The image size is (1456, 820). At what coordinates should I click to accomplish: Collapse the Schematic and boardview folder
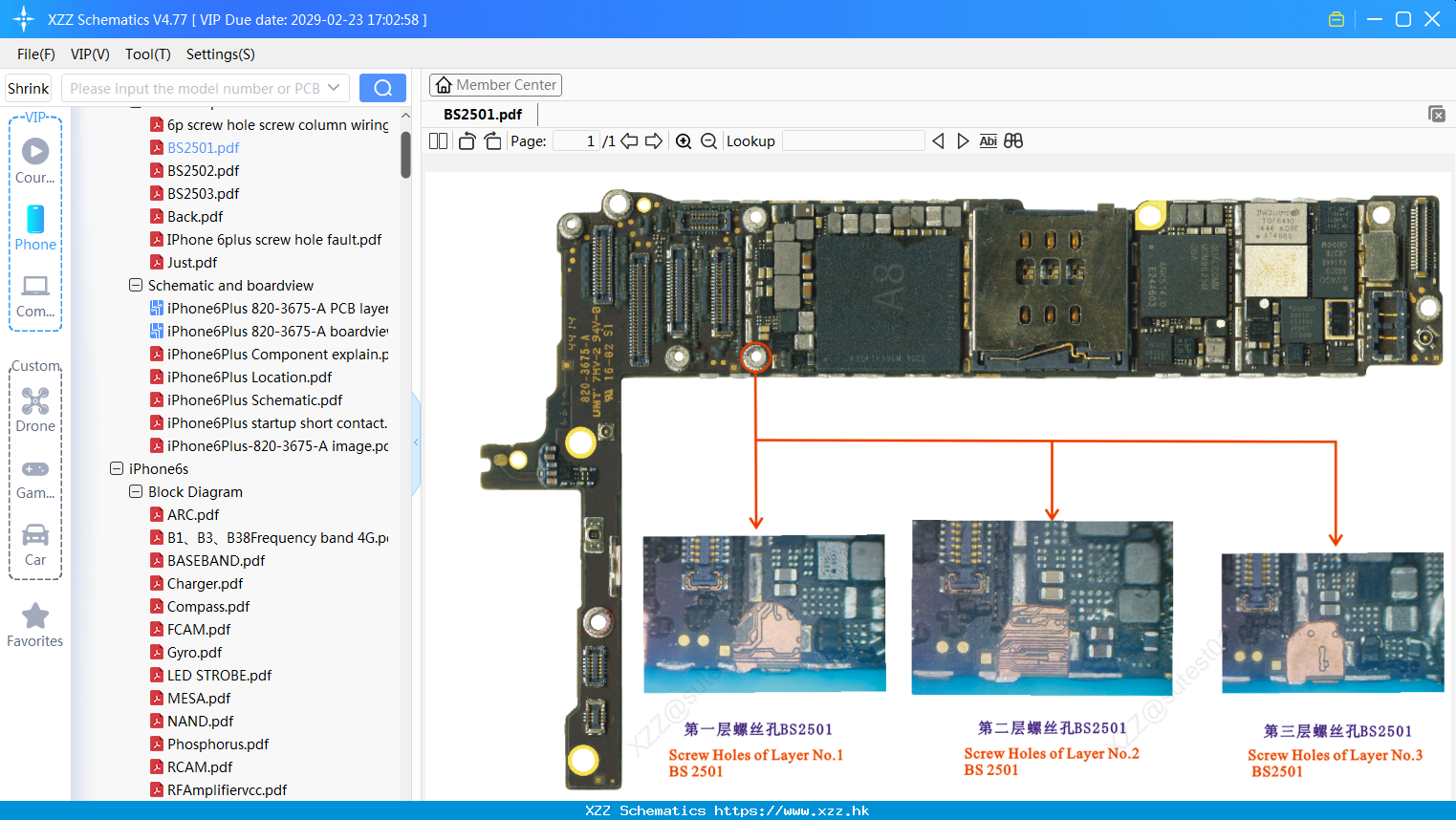(x=136, y=285)
